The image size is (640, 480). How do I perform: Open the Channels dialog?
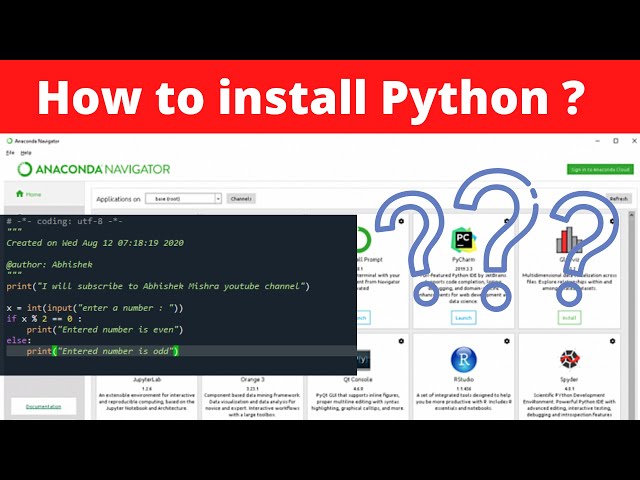tap(241, 199)
